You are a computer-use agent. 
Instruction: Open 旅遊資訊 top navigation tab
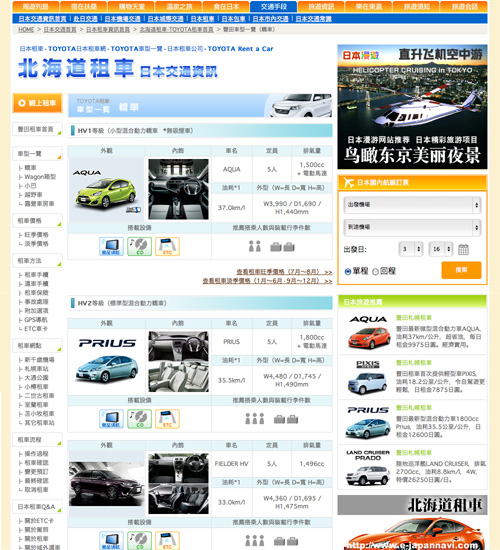tap(321, 6)
